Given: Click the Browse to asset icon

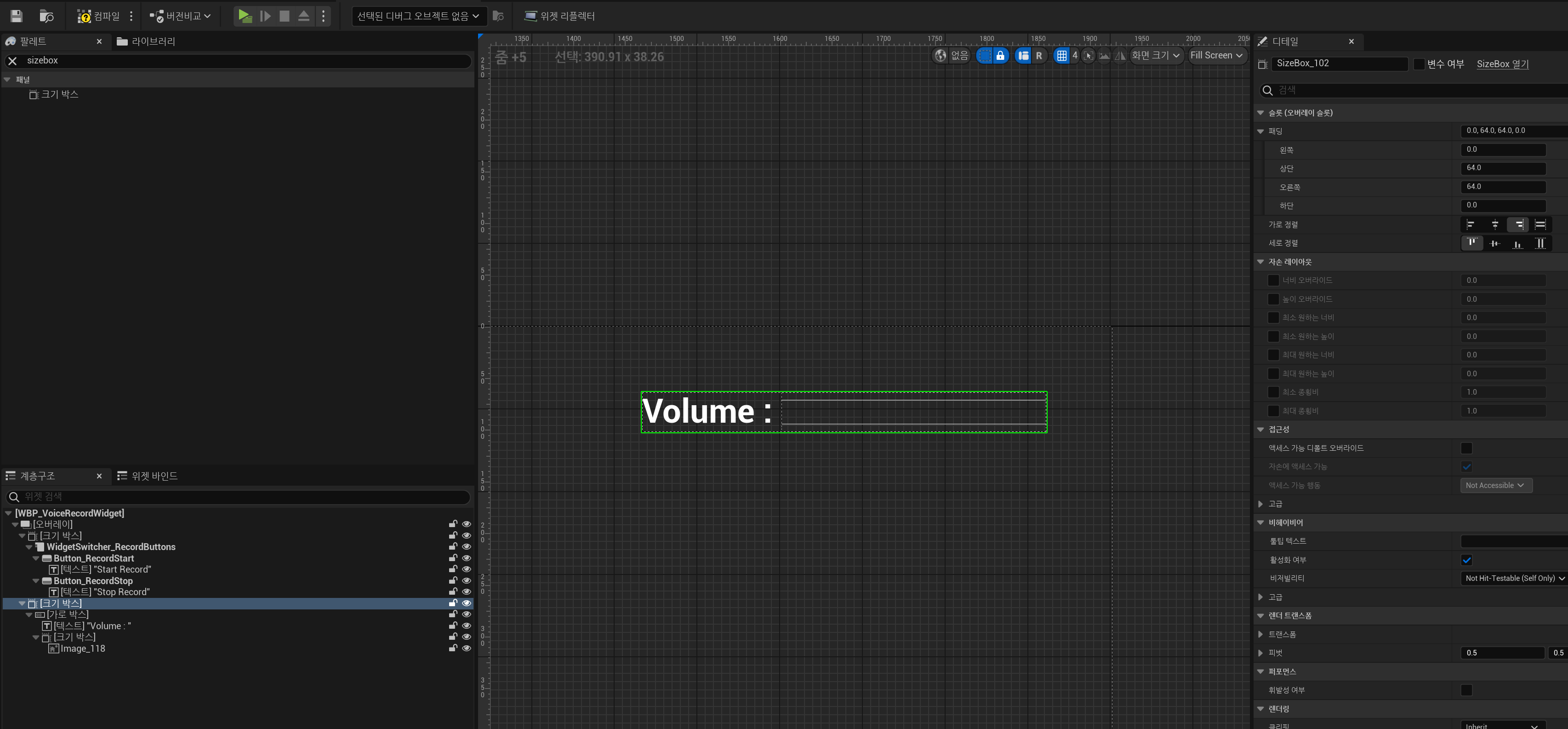Looking at the screenshot, I should coord(46,16).
